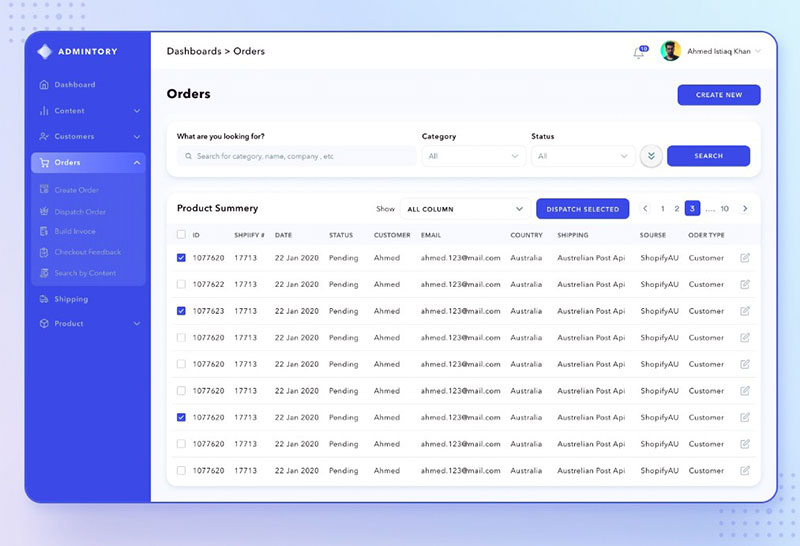The width and height of the screenshot is (800, 546).
Task: Click the edit icon in first order row
Action: (x=745, y=258)
